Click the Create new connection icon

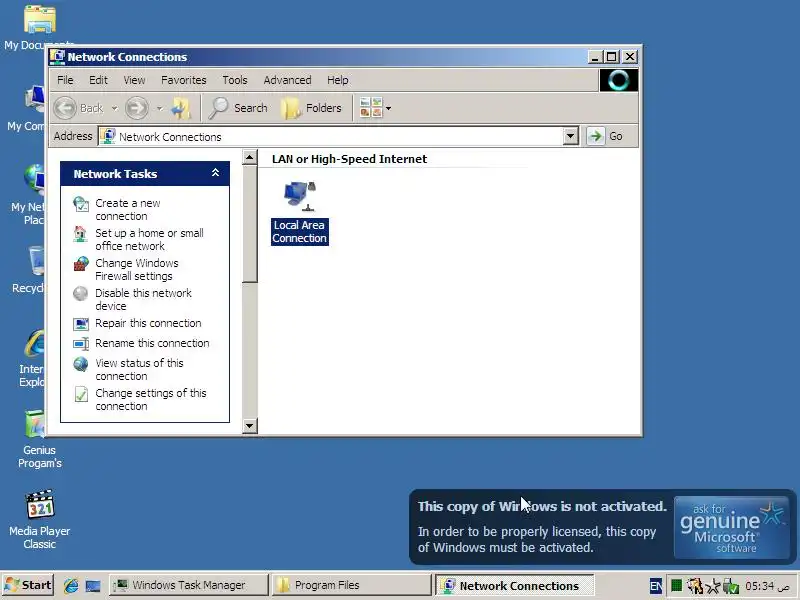pos(81,204)
